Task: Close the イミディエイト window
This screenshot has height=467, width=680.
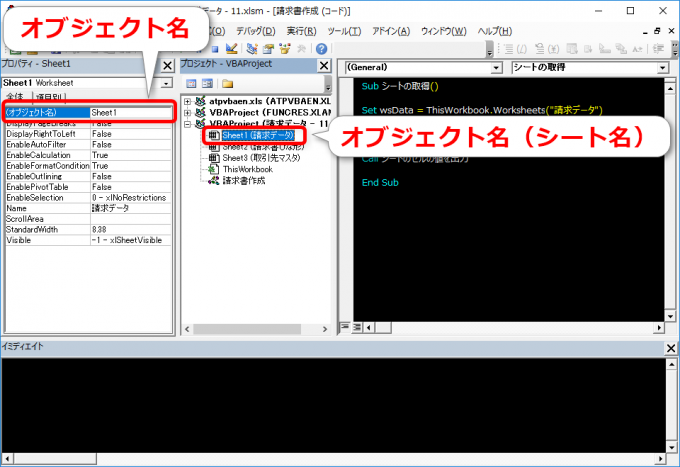Action: click(670, 348)
